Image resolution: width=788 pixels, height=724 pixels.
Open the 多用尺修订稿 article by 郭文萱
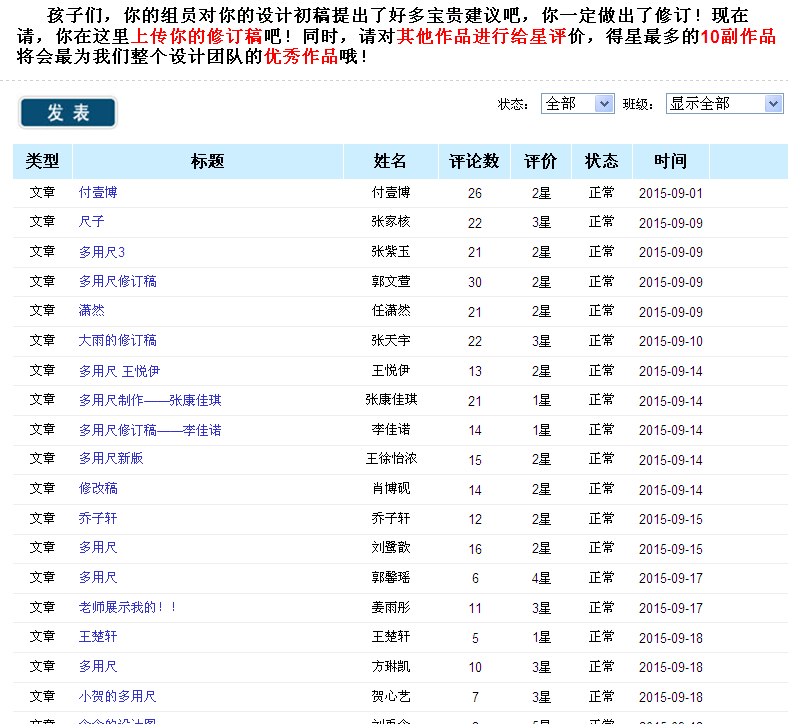pyautogui.click(x=118, y=281)
